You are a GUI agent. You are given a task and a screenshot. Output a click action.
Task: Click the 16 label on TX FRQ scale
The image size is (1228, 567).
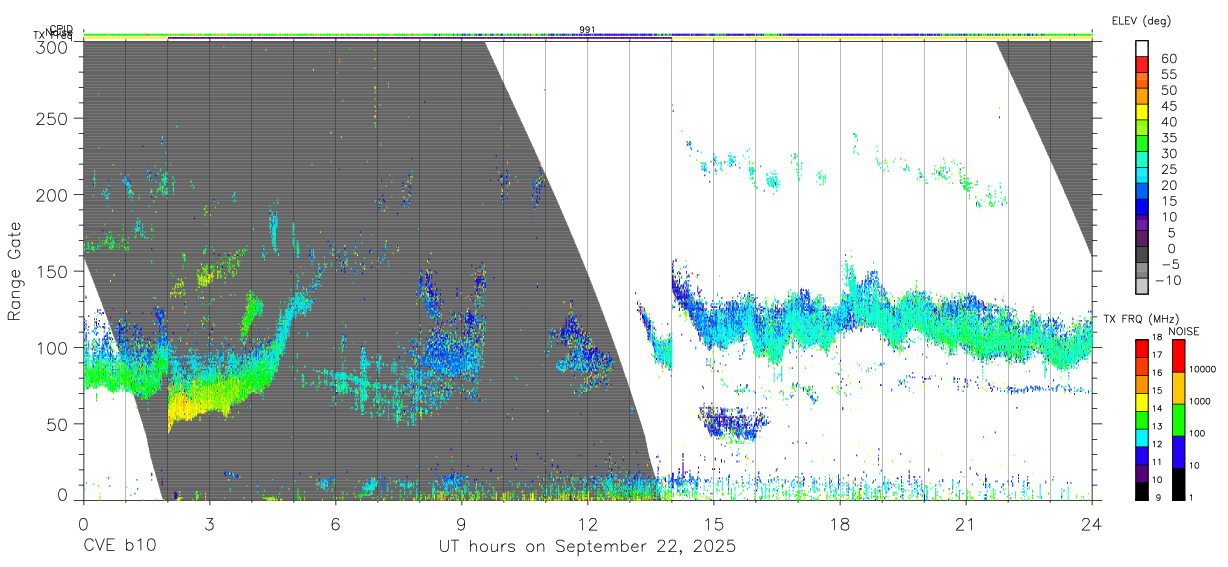click(x=1156, y=371)
